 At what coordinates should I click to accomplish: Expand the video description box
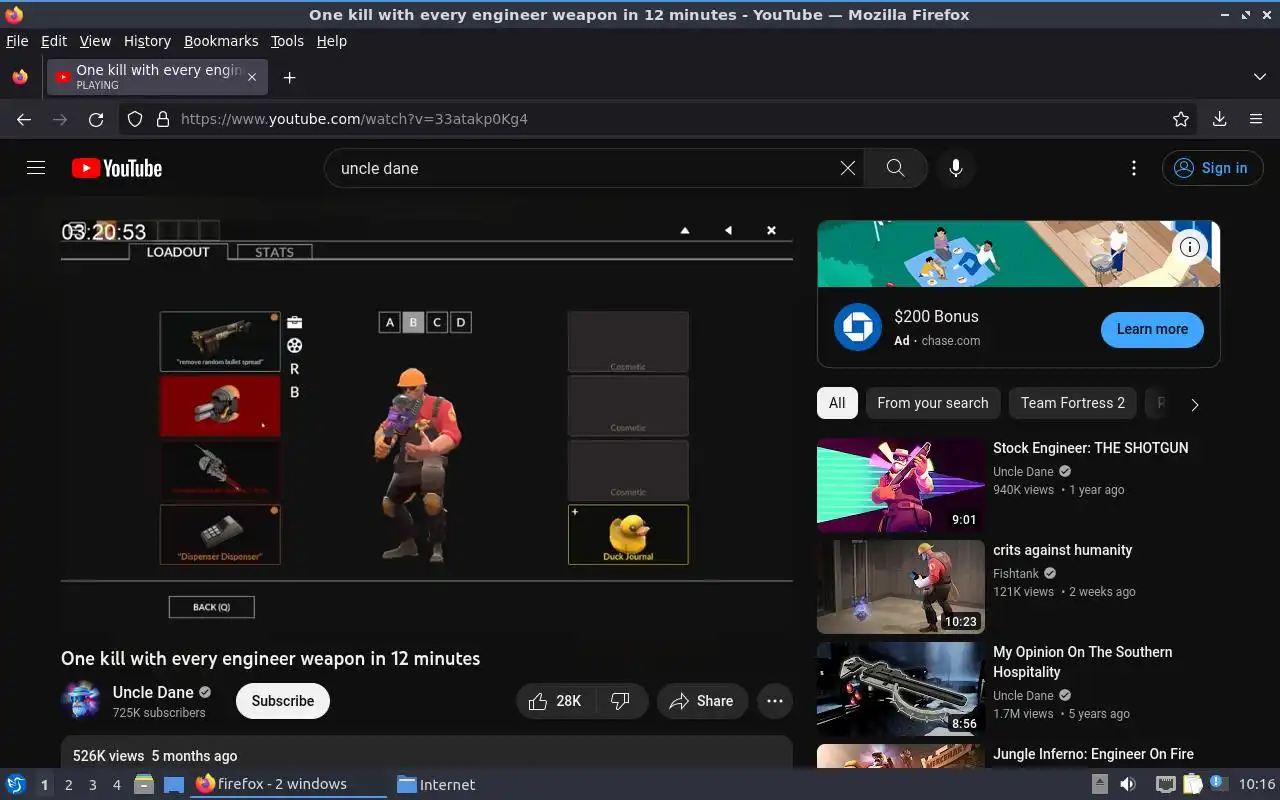click(x=427, y=753)
